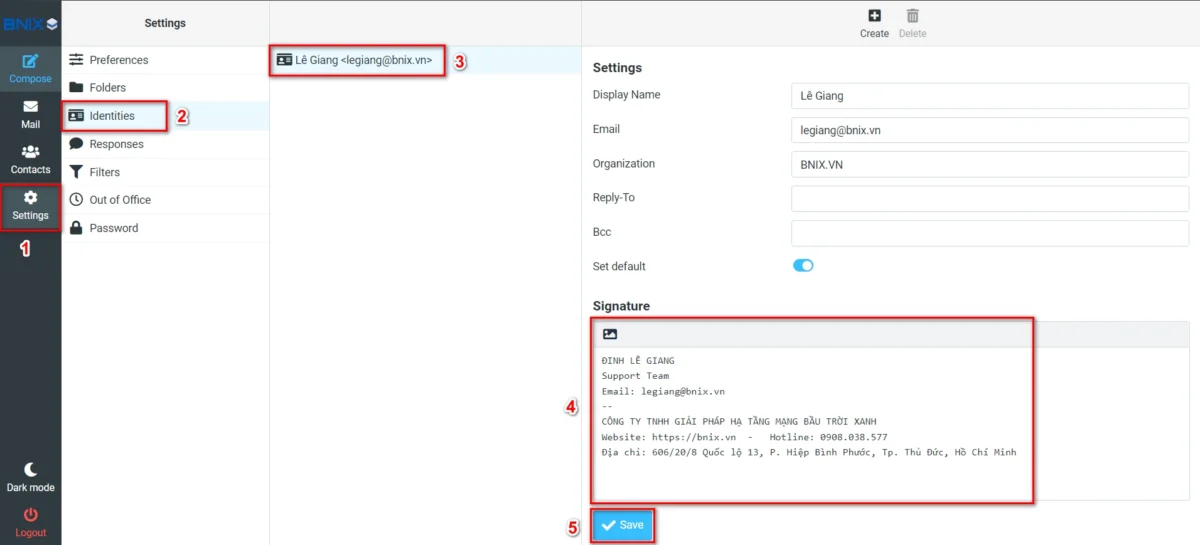Click the Bcc field

[x=990, y=233]
